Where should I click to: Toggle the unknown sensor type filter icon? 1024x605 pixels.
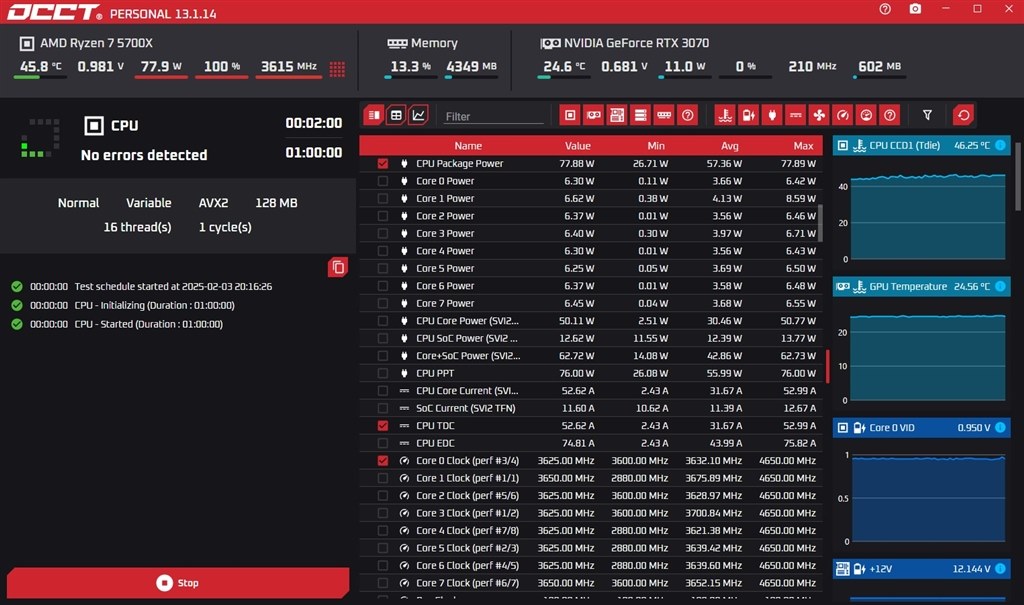click(x=889, y=116)
